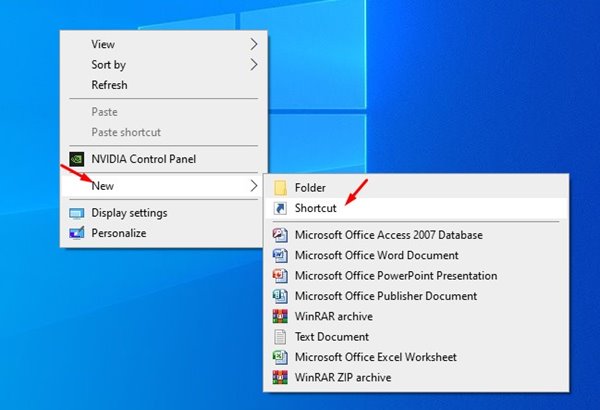The image size is (600, 410).
Task: Select WinRAR archive from New submenu
Action: coord(333,316)
